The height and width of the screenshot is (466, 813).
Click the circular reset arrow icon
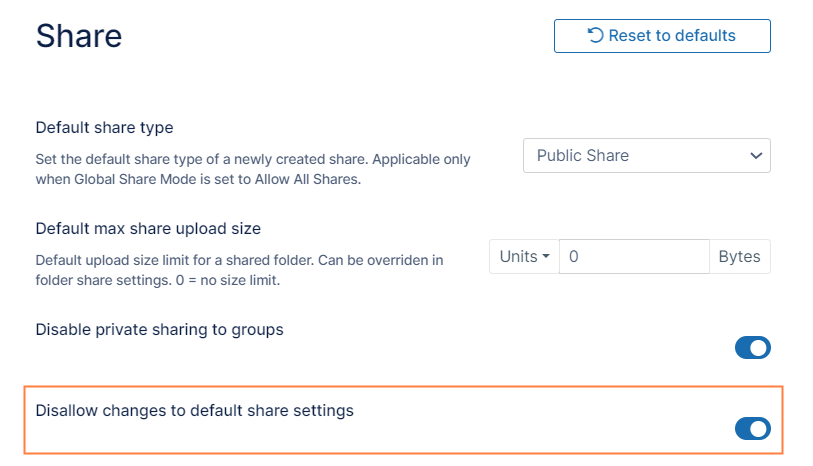(x=595, y=36)
